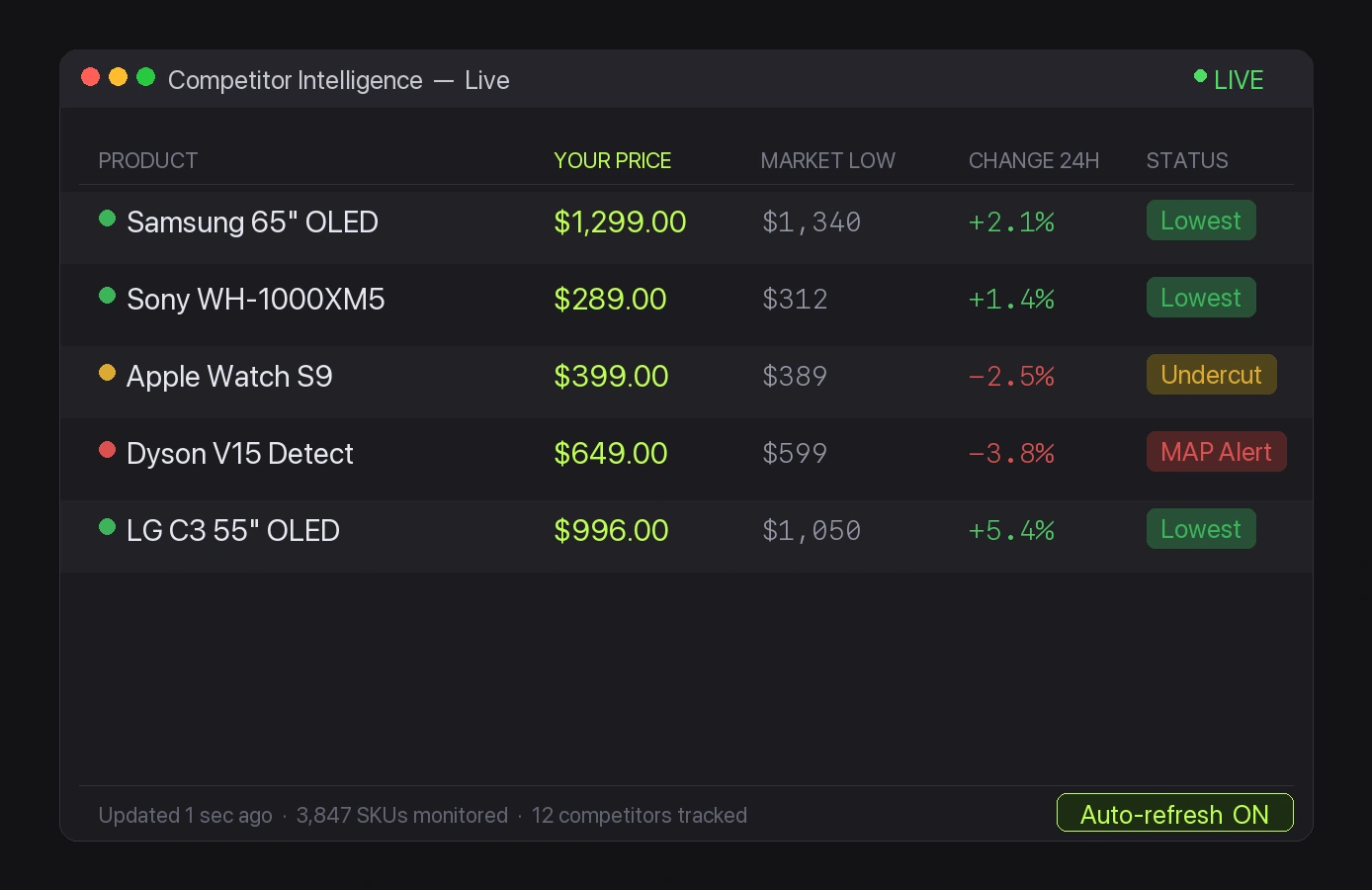Open the MARKET LOW column header sorting
This screenshot has height=890, width=1372.
[x=827, y=160]
